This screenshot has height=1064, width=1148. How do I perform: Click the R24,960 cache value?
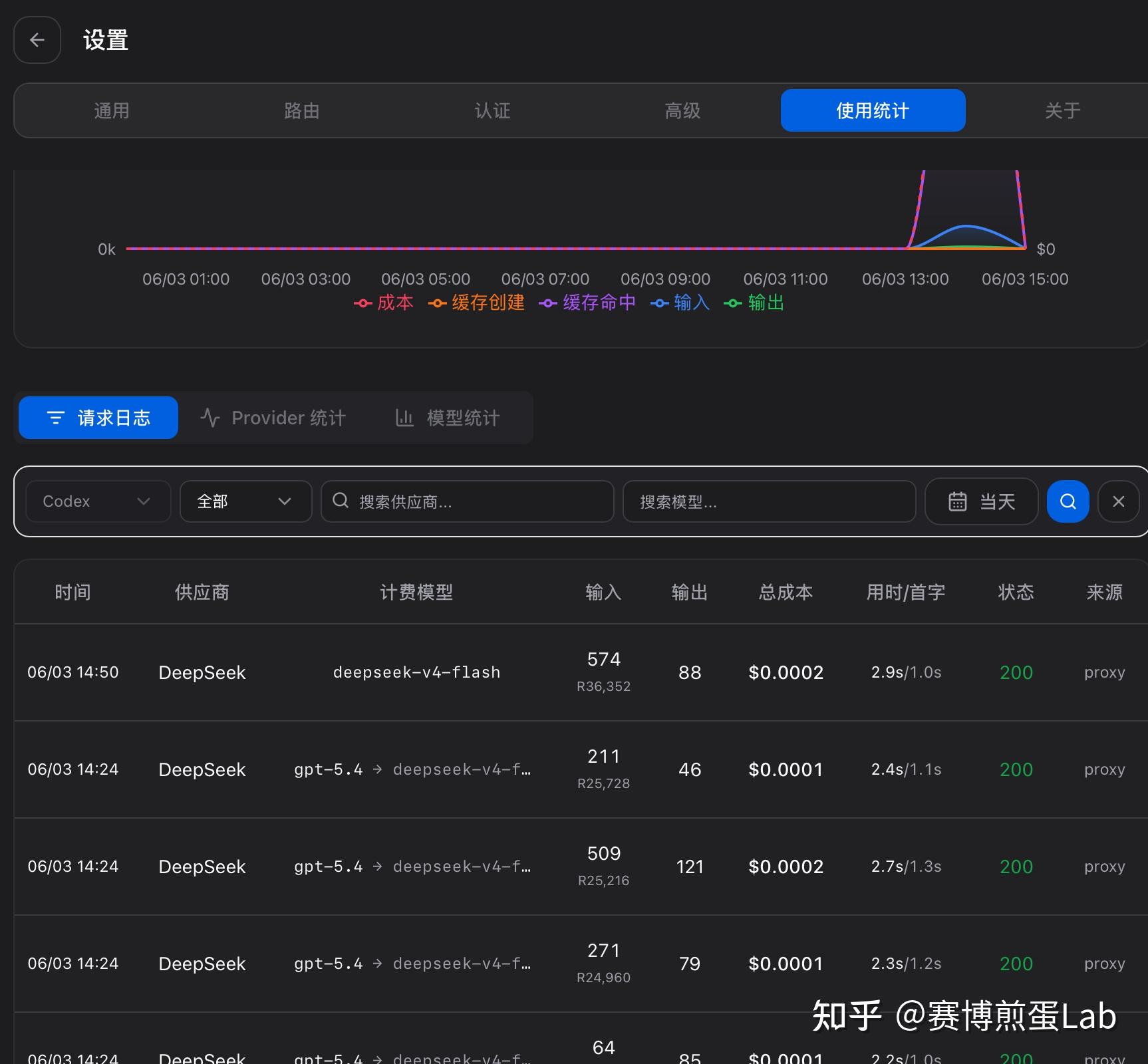coord(603,978)
